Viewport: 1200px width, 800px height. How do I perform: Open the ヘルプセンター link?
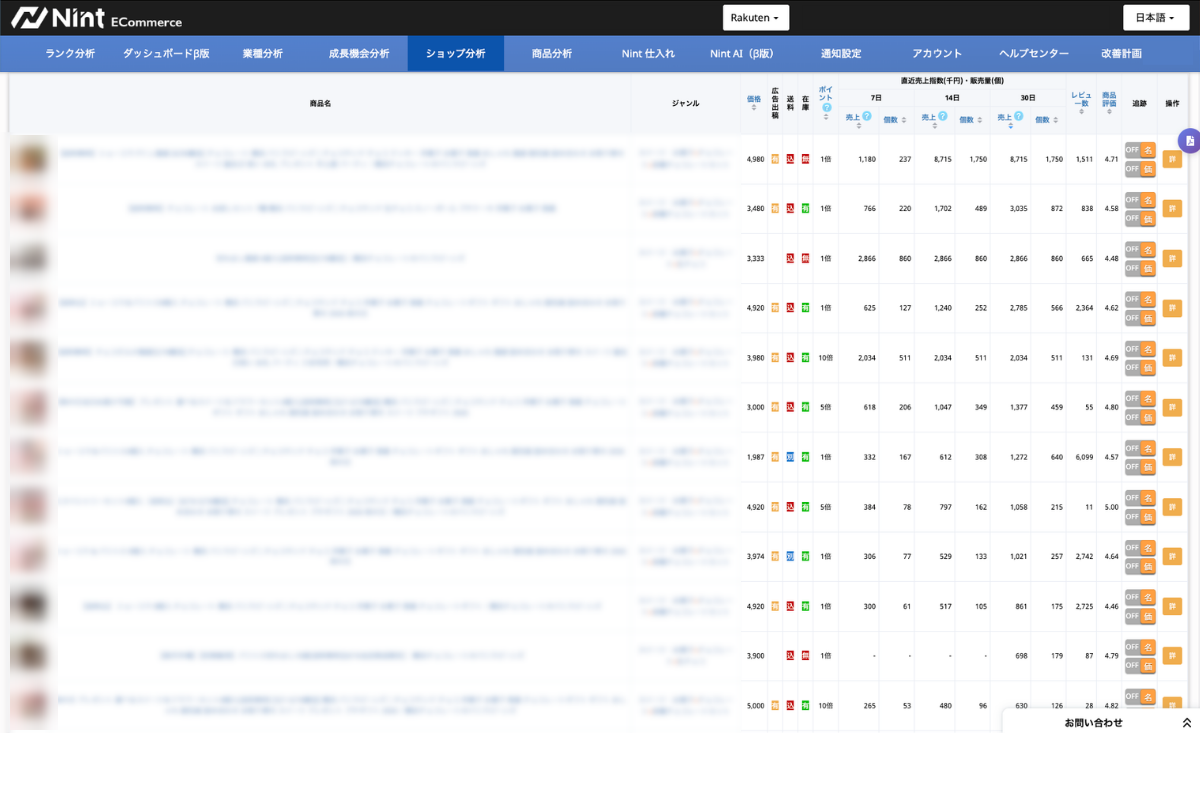(x=1034, y=54)
